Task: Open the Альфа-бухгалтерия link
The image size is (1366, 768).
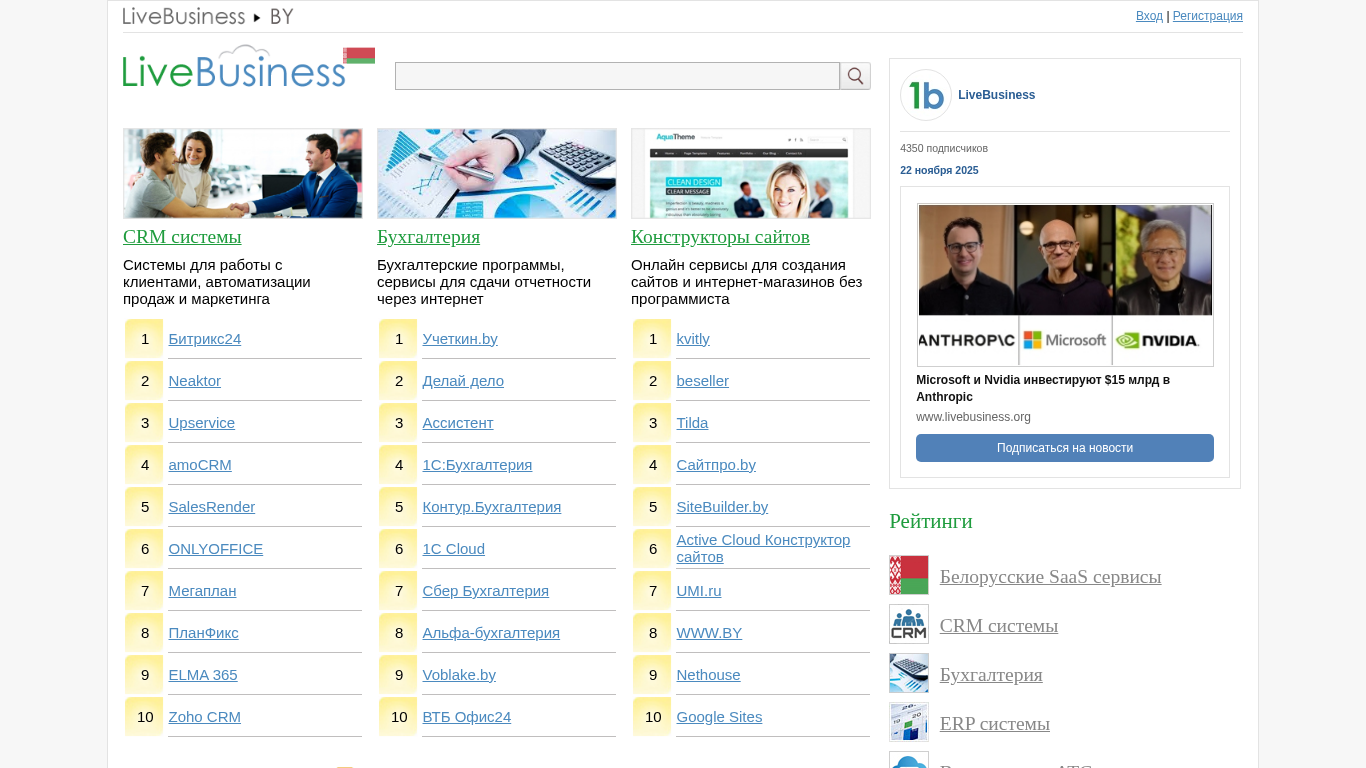Action: click(x=491, y=633)
